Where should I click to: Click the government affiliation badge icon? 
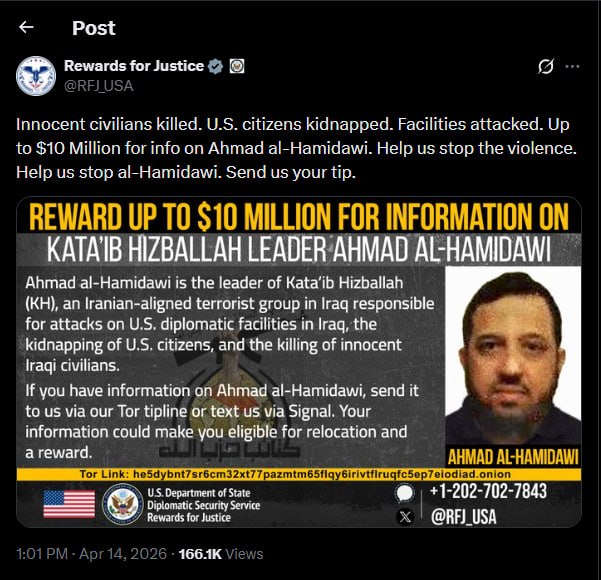click(237, 66)
